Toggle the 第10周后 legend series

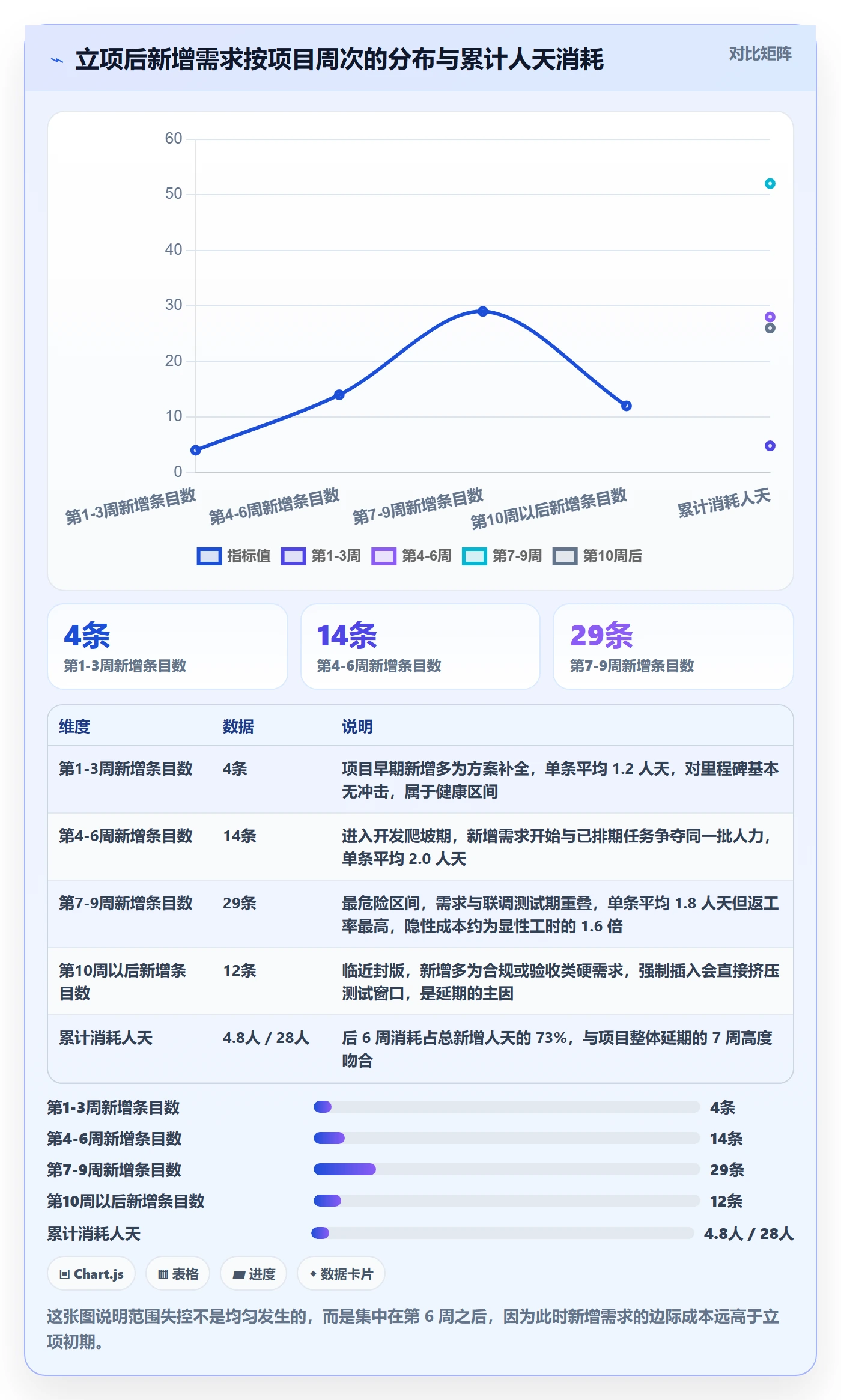click(598, 556)
